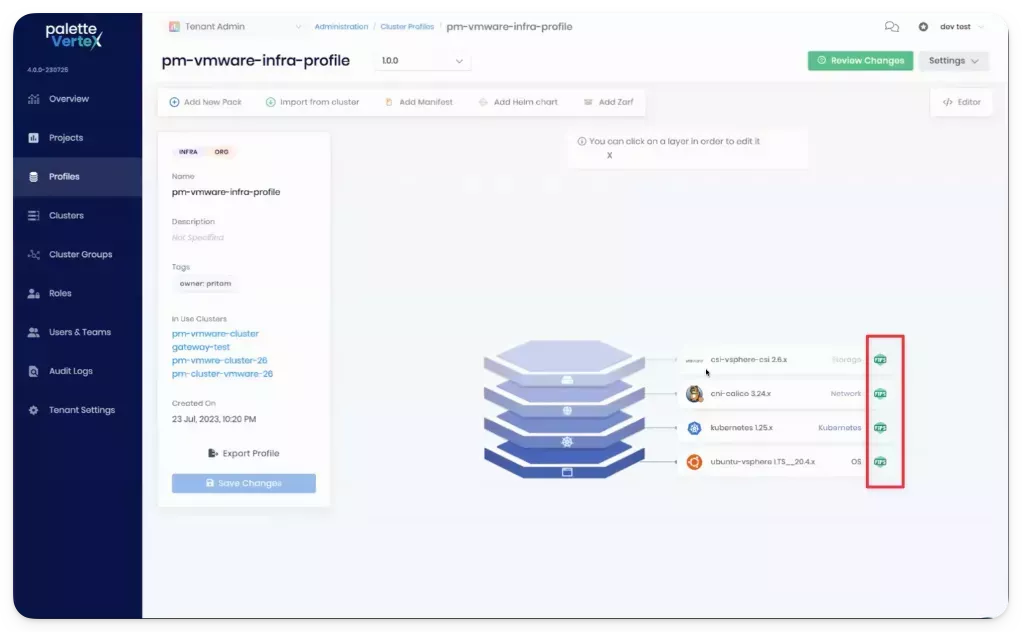
Task: Click the Review Changes button
Action: (860, 61)
